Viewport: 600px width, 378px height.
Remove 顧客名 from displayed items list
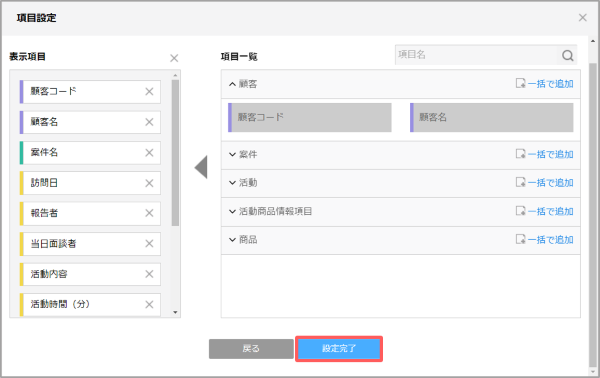coord(149,122)
